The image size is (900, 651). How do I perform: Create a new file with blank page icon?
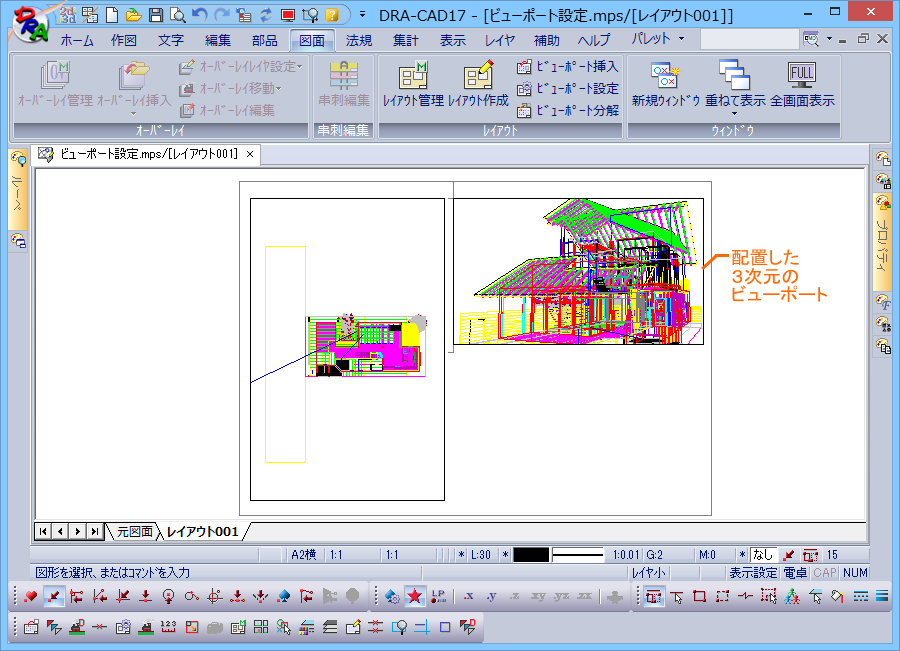pyautogui.click(x=112, y=15)
